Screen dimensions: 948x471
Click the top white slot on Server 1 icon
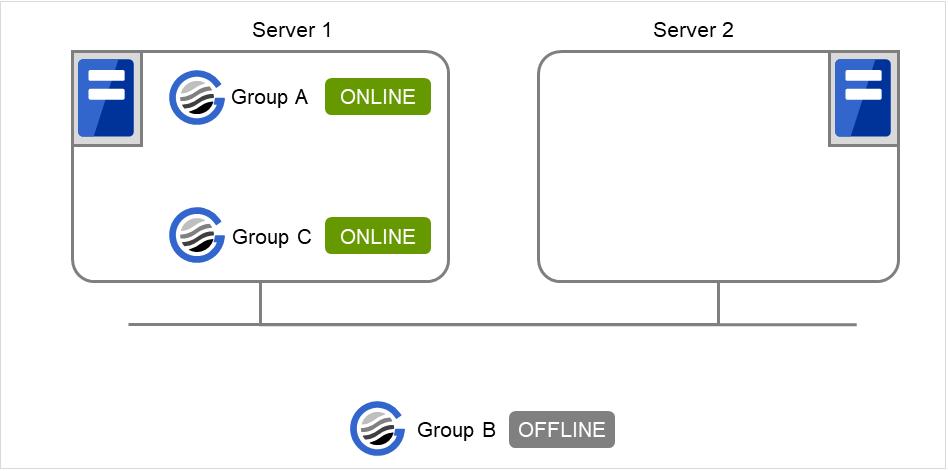[x=106, y=76]
